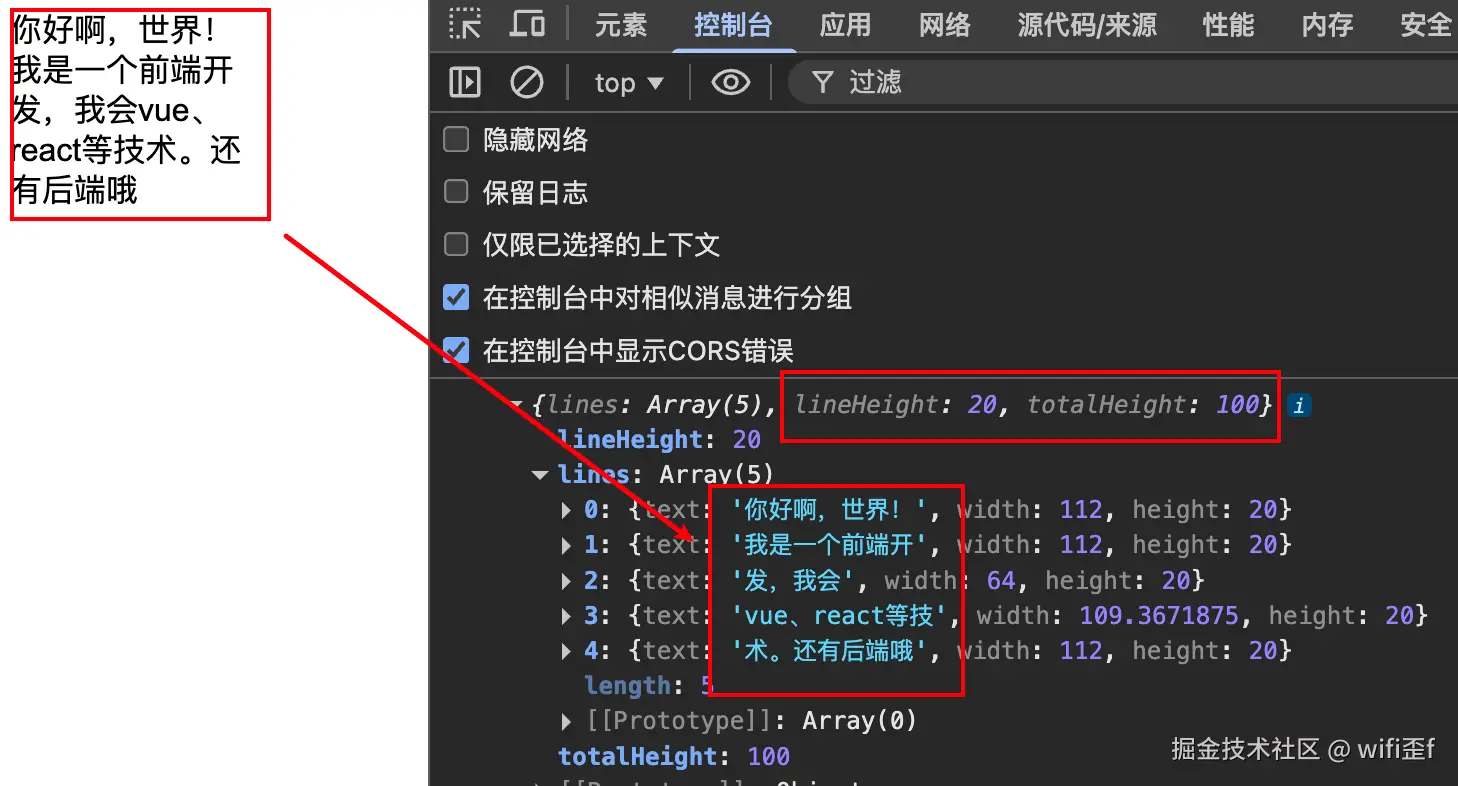Toggle the device toolbar icon
The image size is (1458, 786).
[528, 25]
